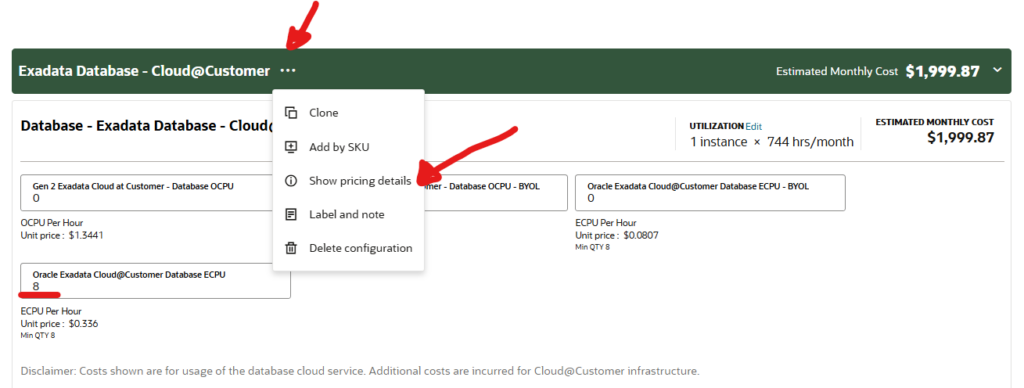Open the three-dot menu beside Exadata Database title

click(x=287, y=71)
